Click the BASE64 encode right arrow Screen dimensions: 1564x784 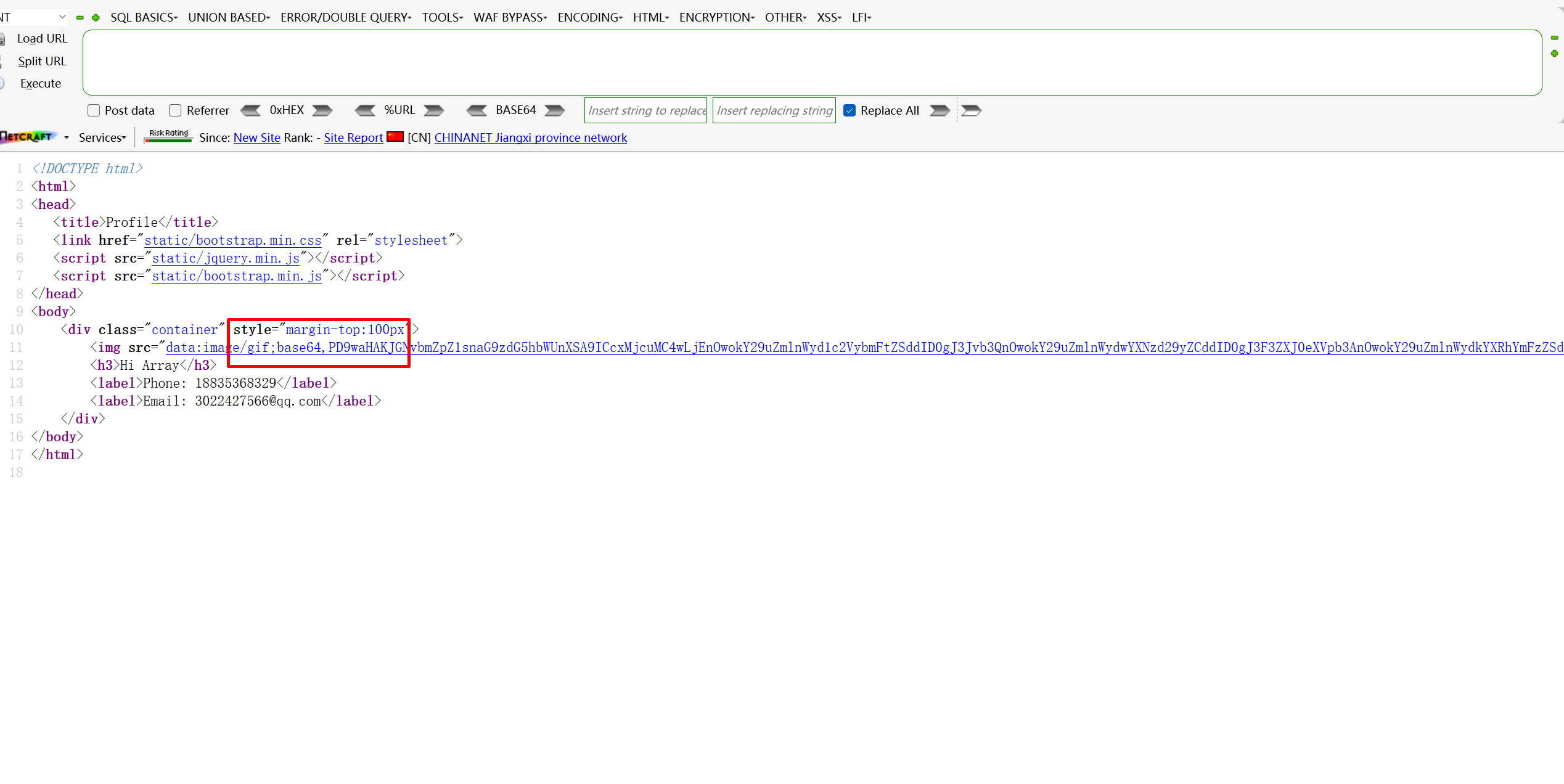(x=554, y=110)
